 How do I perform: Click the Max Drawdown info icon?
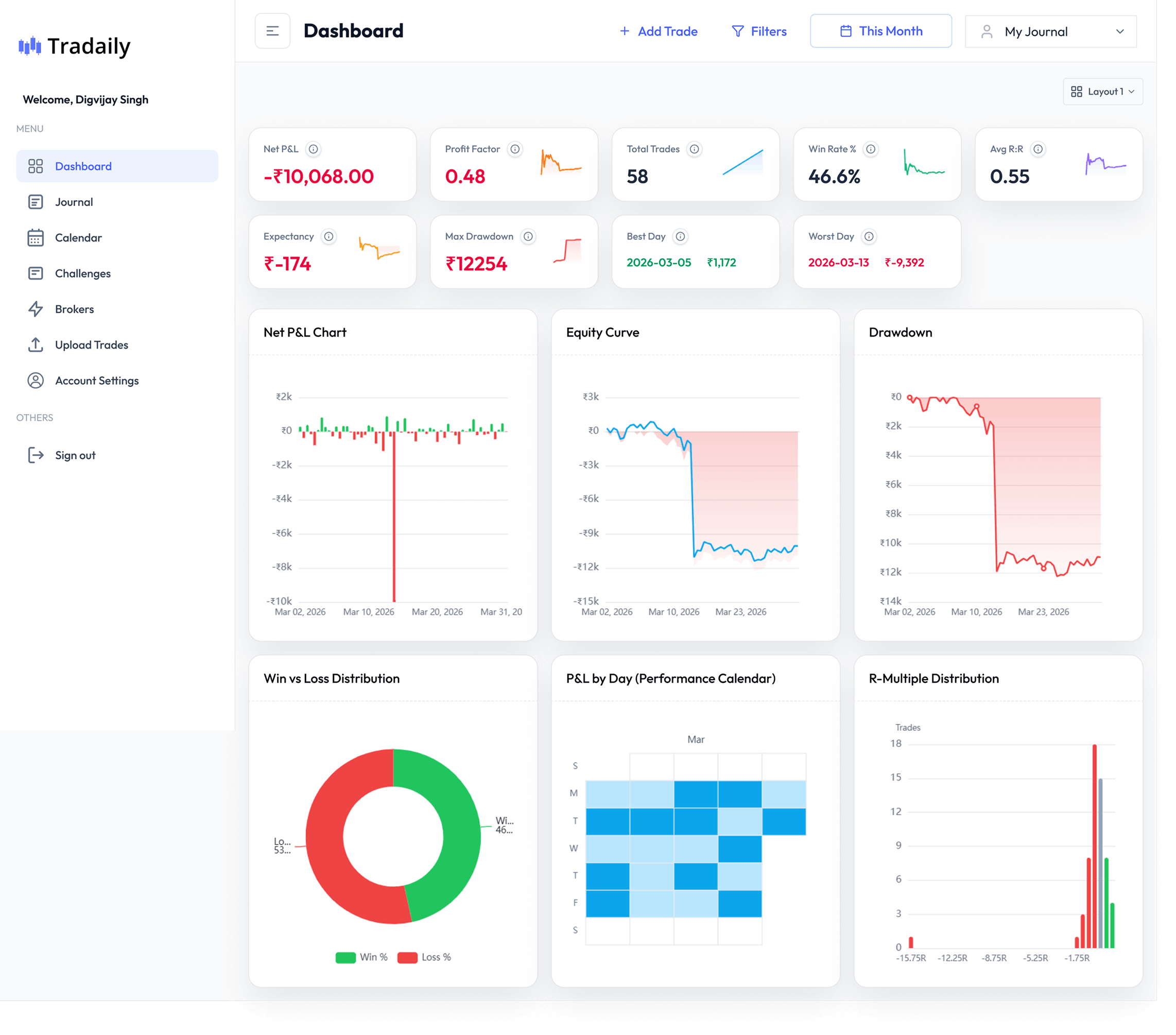[528, 236]
